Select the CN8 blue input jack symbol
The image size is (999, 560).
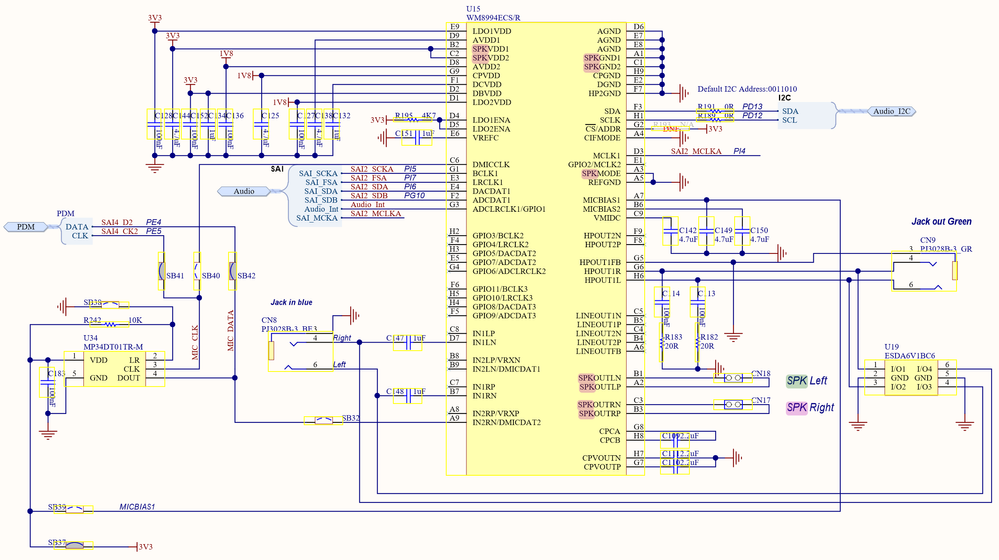pos(301,351)
